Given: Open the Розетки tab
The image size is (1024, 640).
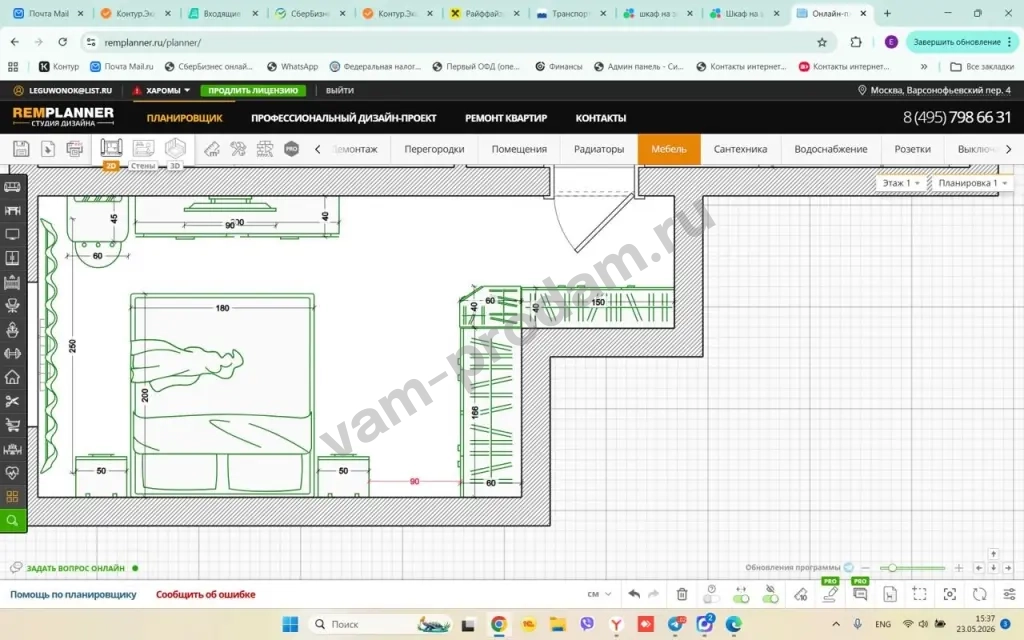Looking at the screenshot, I should (912, 149).
